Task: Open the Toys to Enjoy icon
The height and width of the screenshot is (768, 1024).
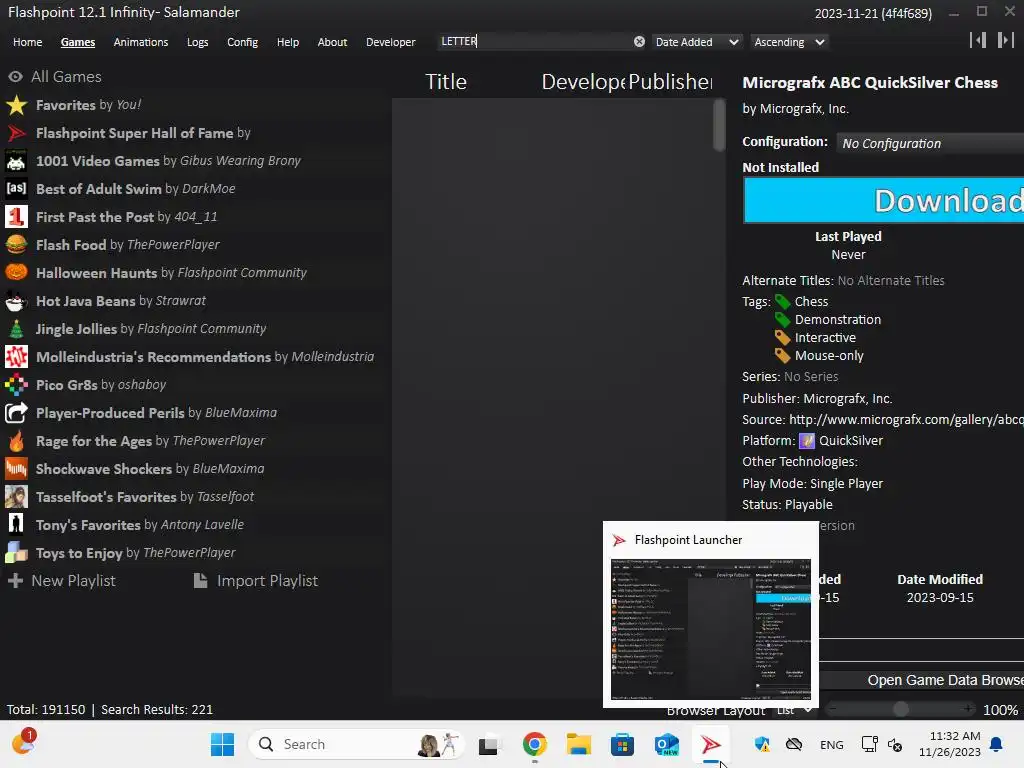Action: (16, 553)
